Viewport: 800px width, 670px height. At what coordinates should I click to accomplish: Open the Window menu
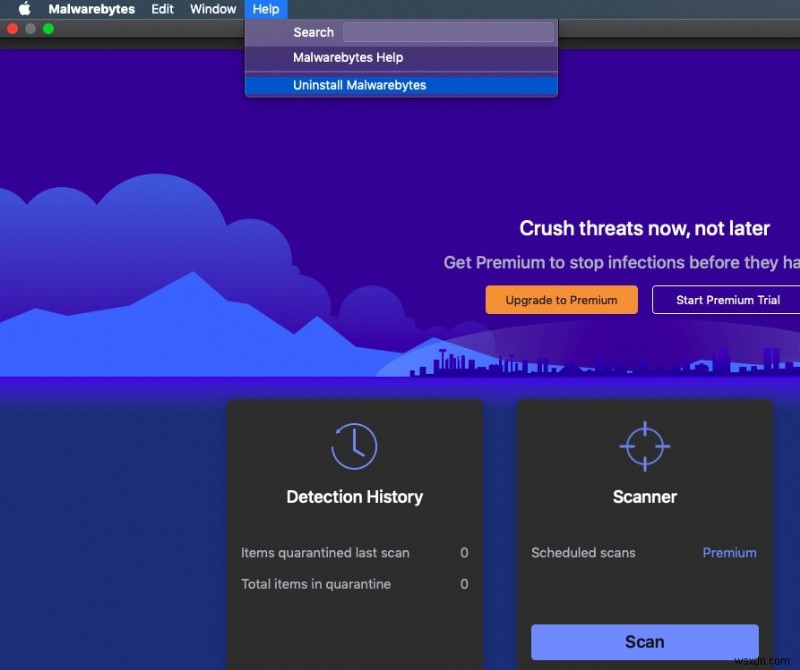(212, 9)
